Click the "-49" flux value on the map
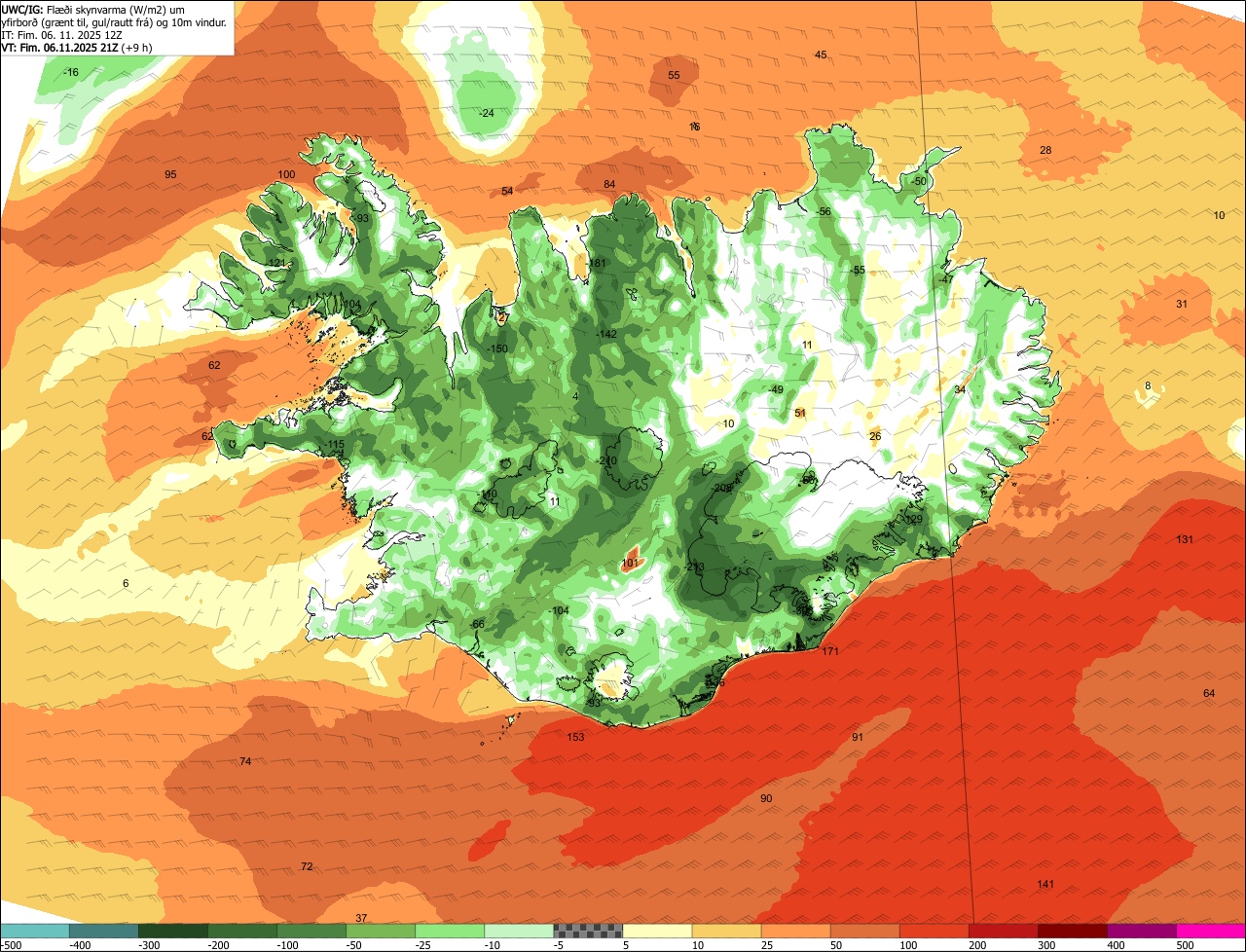Screen dimensions: 1246x952 tap(775, 389)
